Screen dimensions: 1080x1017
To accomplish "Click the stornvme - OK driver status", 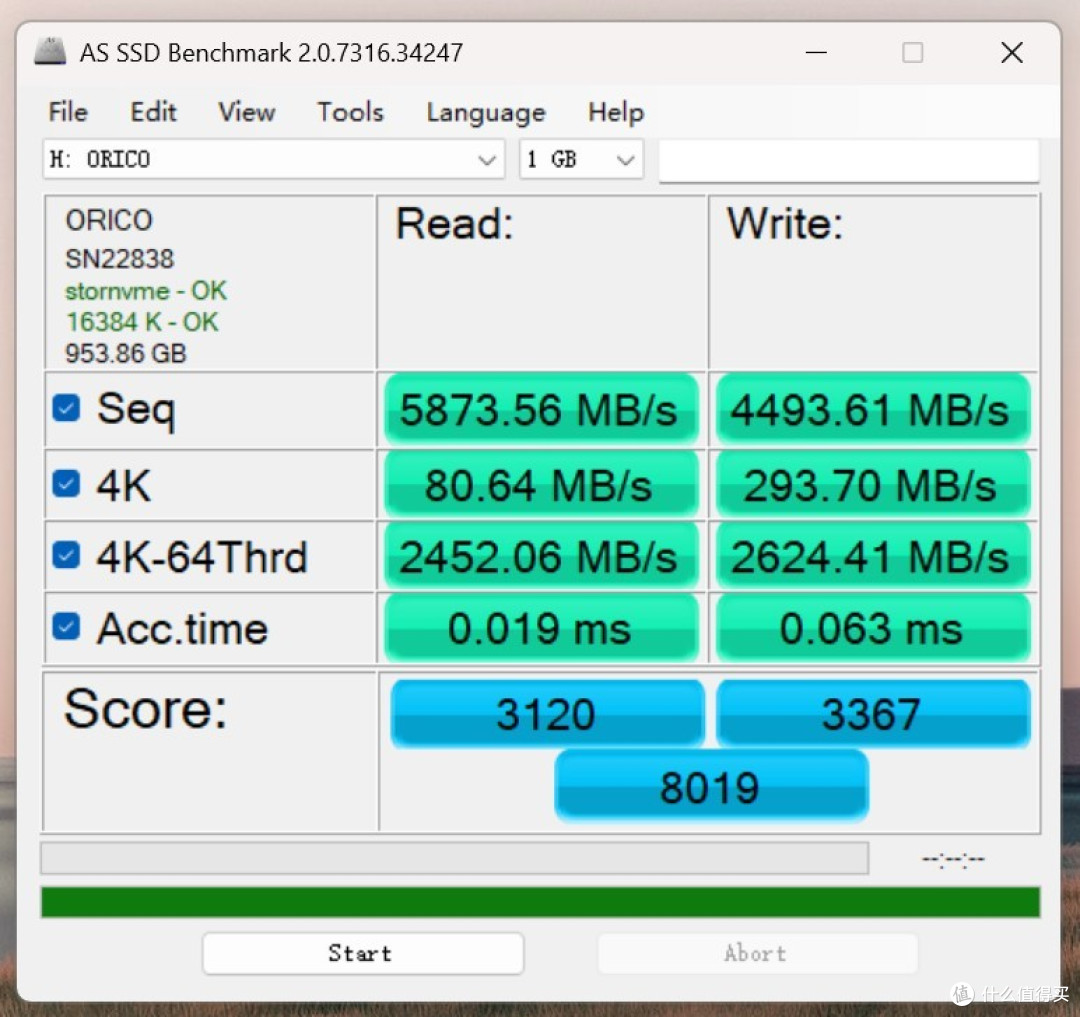I will point(146,291).
